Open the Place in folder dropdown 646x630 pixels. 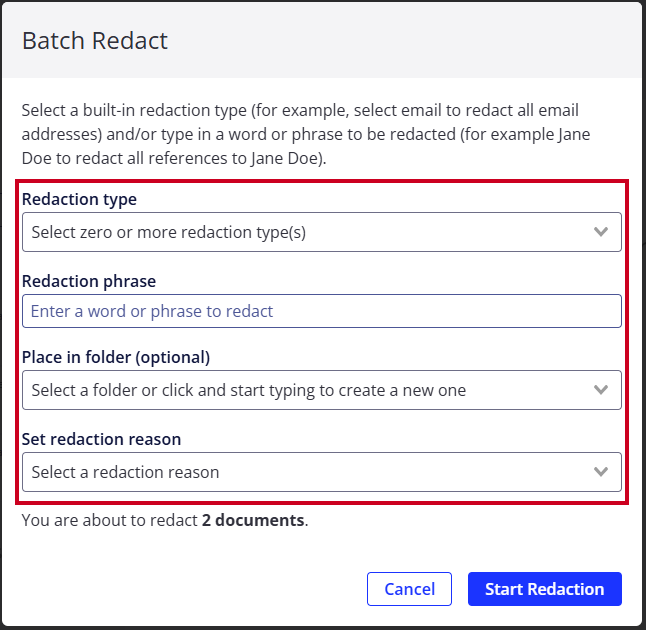(322, 390)
